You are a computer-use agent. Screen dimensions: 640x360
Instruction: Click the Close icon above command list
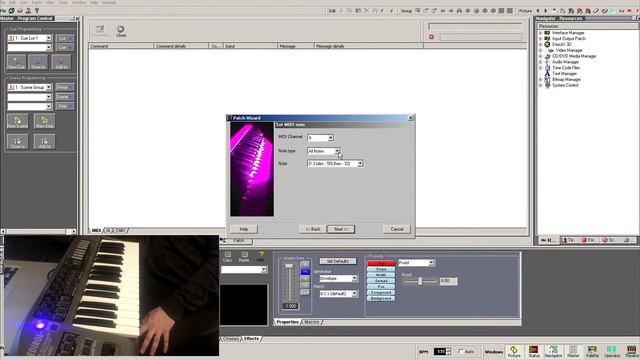(x=121, y=31)
